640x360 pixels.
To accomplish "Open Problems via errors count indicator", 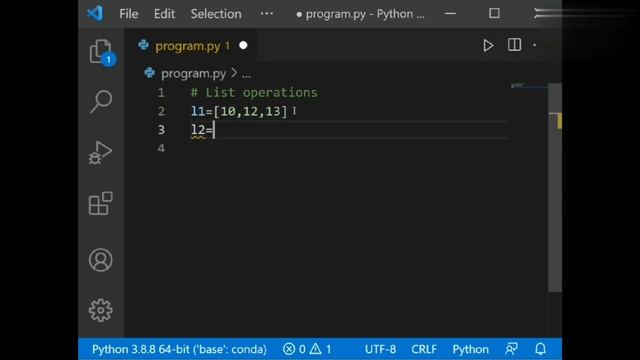I will [294, 349].
